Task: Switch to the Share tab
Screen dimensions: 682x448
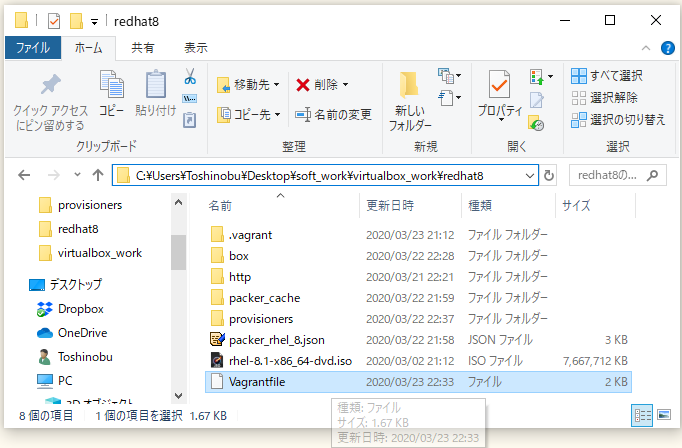Action: pos(143,48)
